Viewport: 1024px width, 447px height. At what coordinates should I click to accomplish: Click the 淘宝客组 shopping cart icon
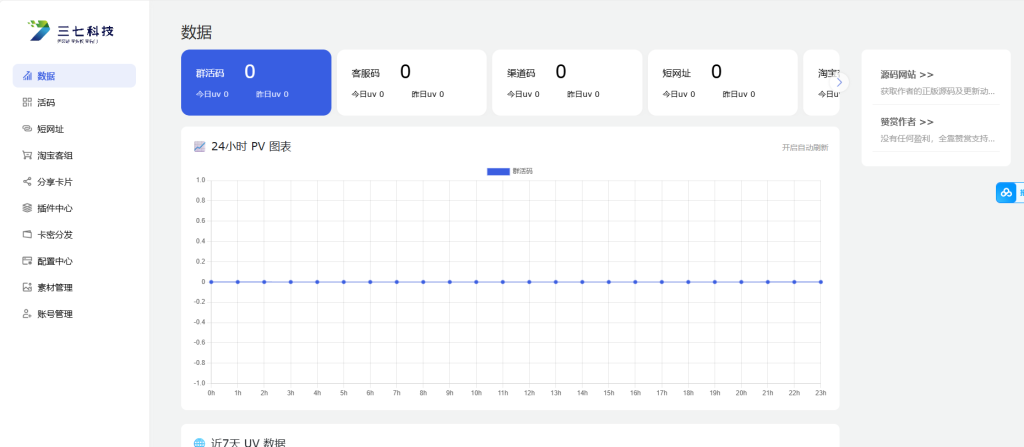pyautogui.click(x=27, y=155)
